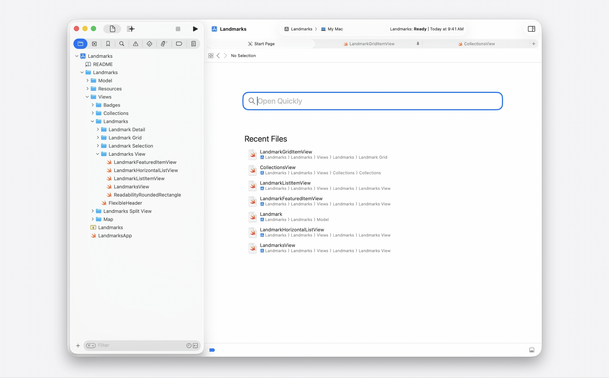
Task: Switch to the LandmarkGridItemView tab
Action: click(369, 44)
